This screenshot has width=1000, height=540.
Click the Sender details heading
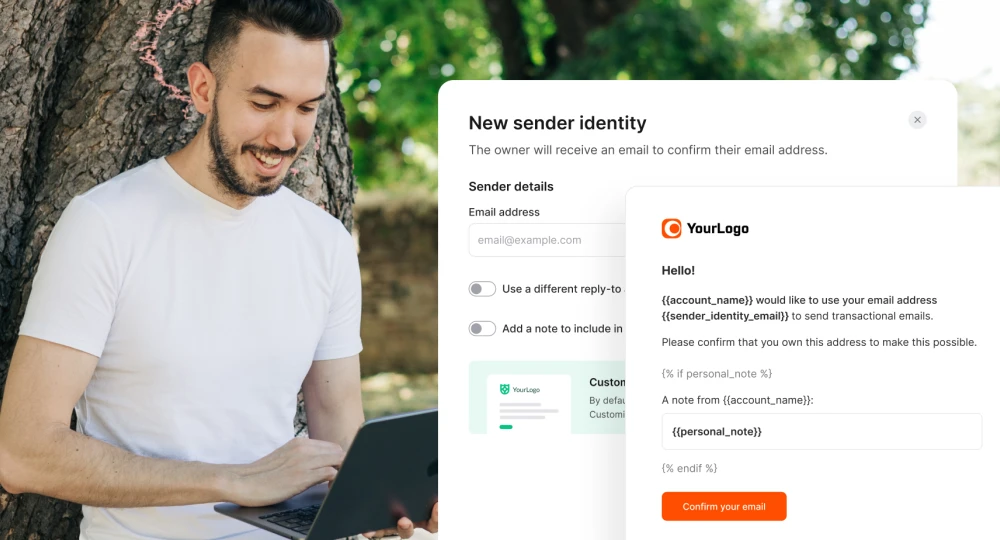(511, 186)
